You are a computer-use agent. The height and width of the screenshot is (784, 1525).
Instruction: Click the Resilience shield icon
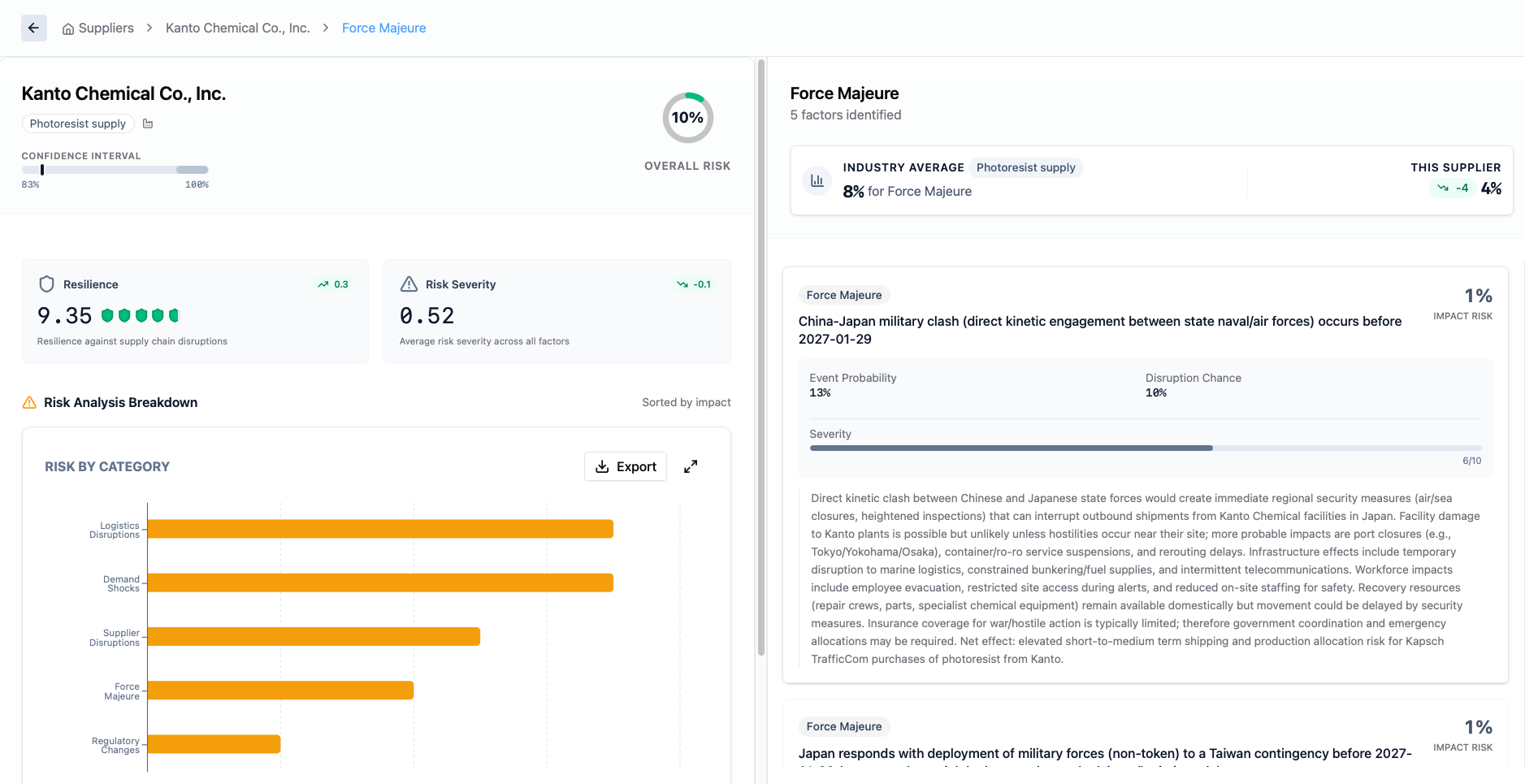[x=46, y=284]
